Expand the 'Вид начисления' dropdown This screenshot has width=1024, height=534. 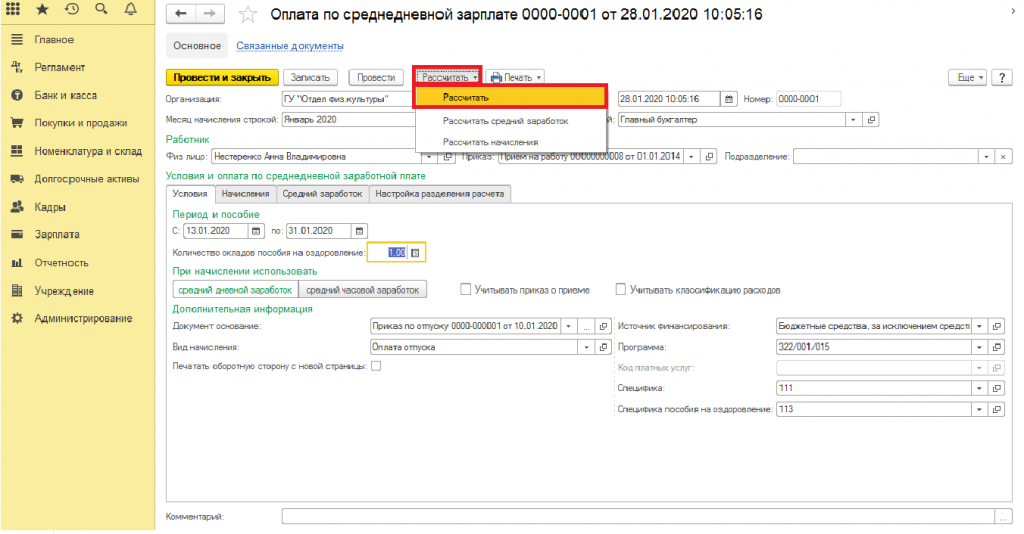[x=586, y=347]
